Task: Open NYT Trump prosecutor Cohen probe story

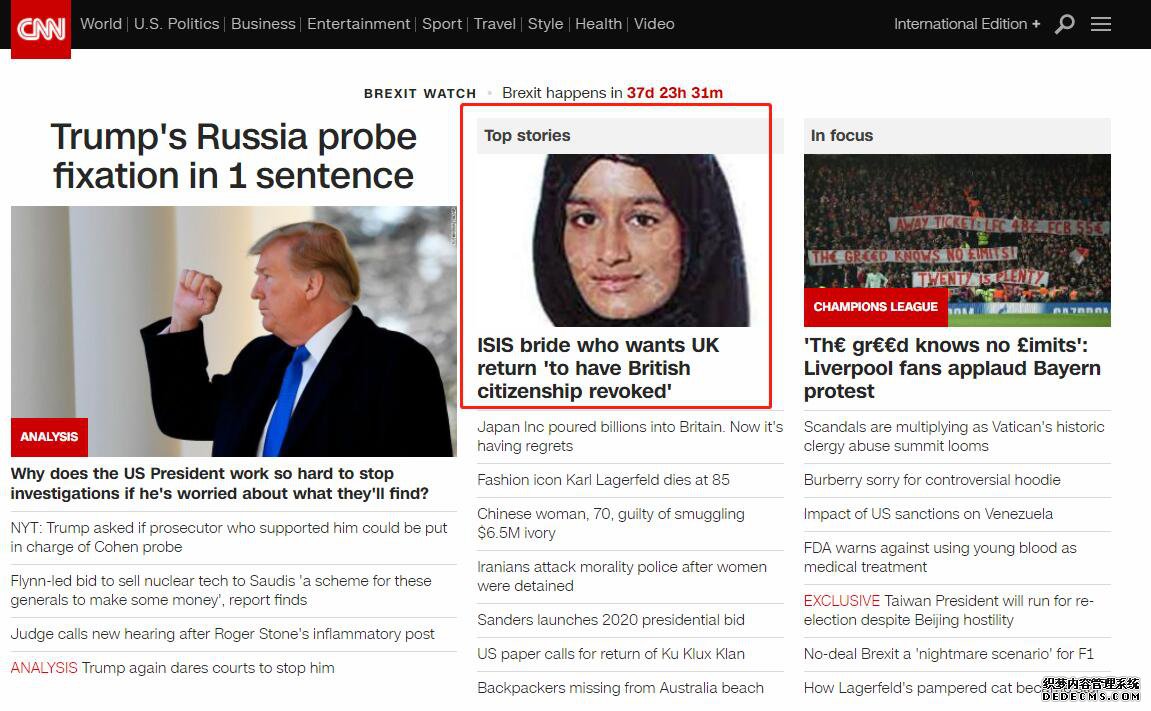Action: pos(229,537)
